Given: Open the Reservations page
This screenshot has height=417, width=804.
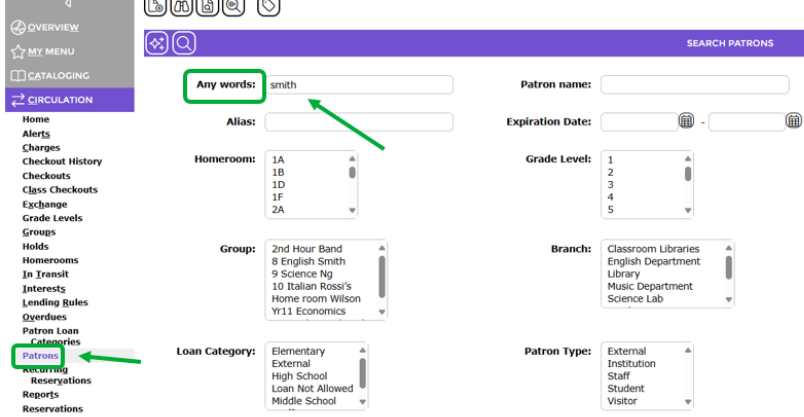Looking at the screenshot, I should (52, 409).
